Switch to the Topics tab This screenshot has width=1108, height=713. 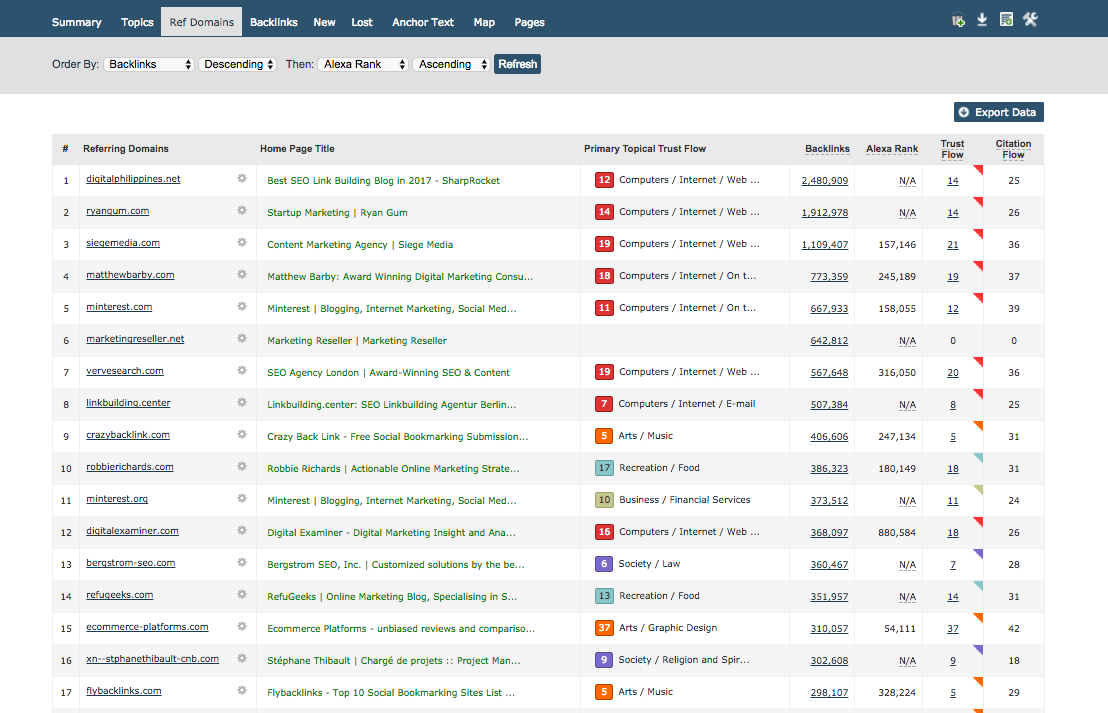click(x=137, y=23)
